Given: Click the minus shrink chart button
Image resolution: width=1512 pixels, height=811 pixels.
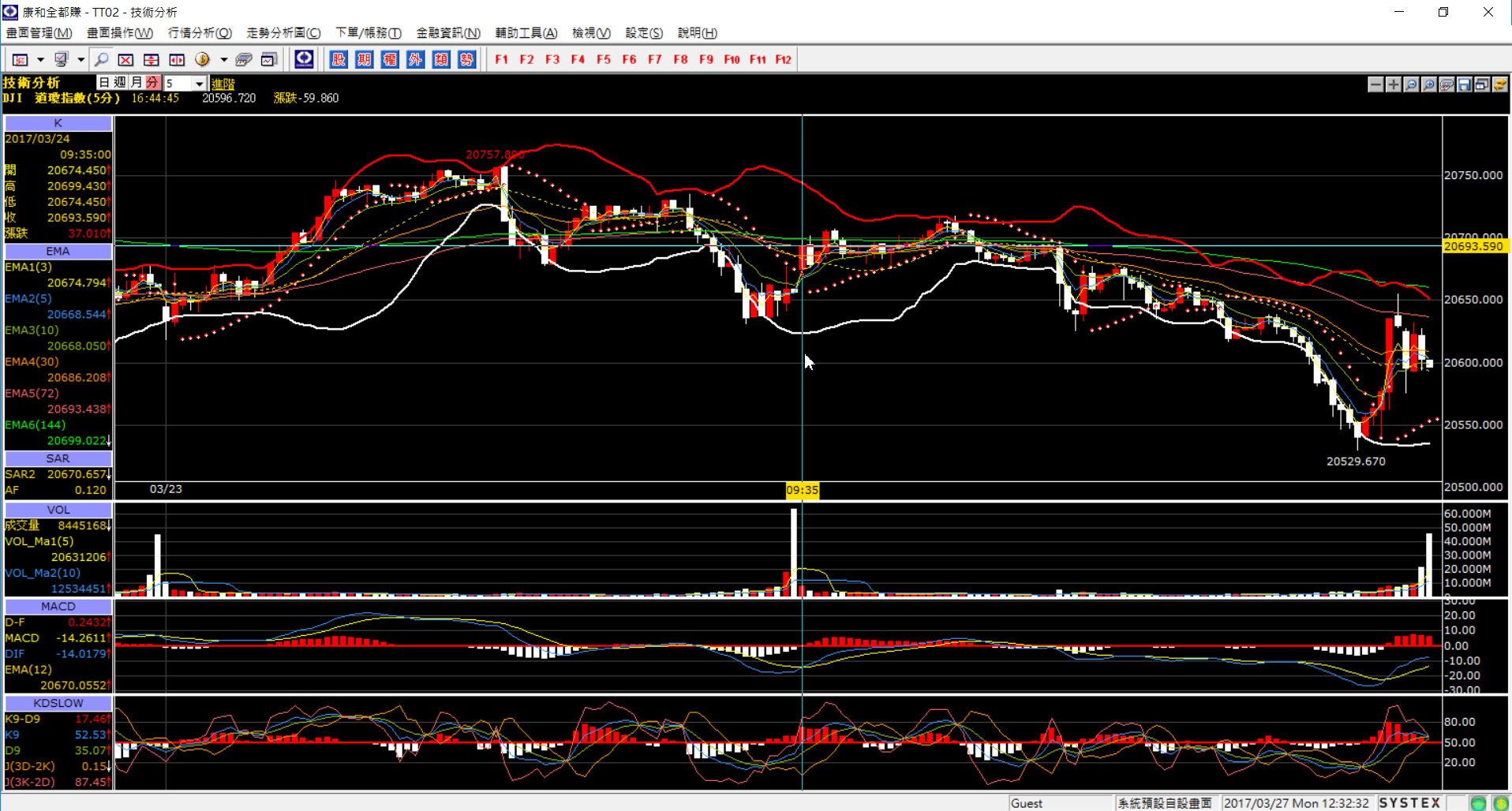Looking at the screenshot, I should pyautogui.click(x=1375, y=84).
